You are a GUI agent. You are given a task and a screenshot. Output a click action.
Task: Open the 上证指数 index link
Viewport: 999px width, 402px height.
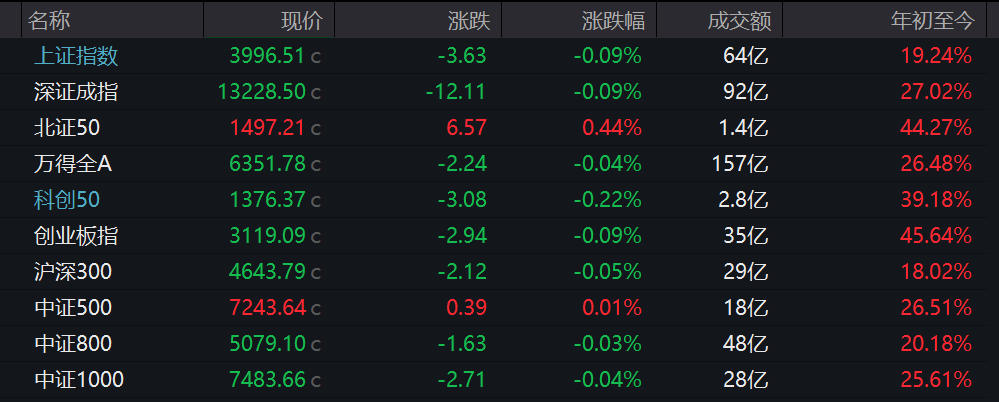point(76,56)
